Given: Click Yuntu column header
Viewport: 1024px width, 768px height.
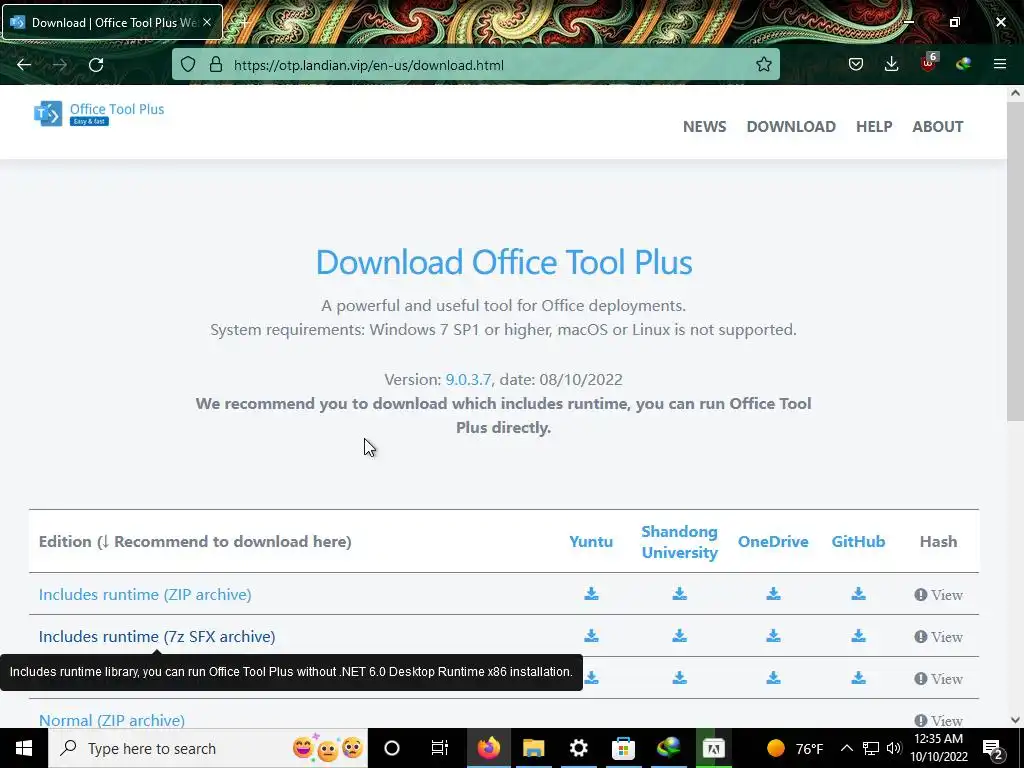Looking at the screenshot, I should point(591,541).
